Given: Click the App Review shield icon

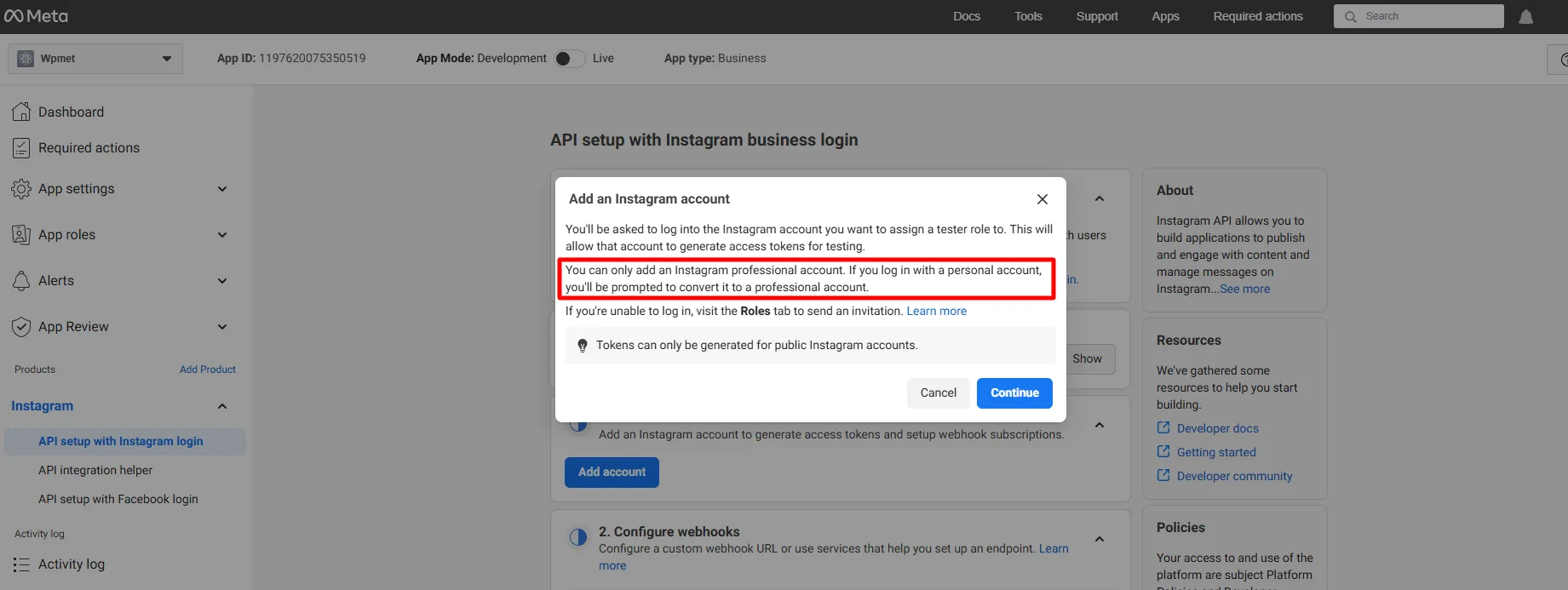Looking at the screenshot, I should pyautogui.click(x=21, y=327).
